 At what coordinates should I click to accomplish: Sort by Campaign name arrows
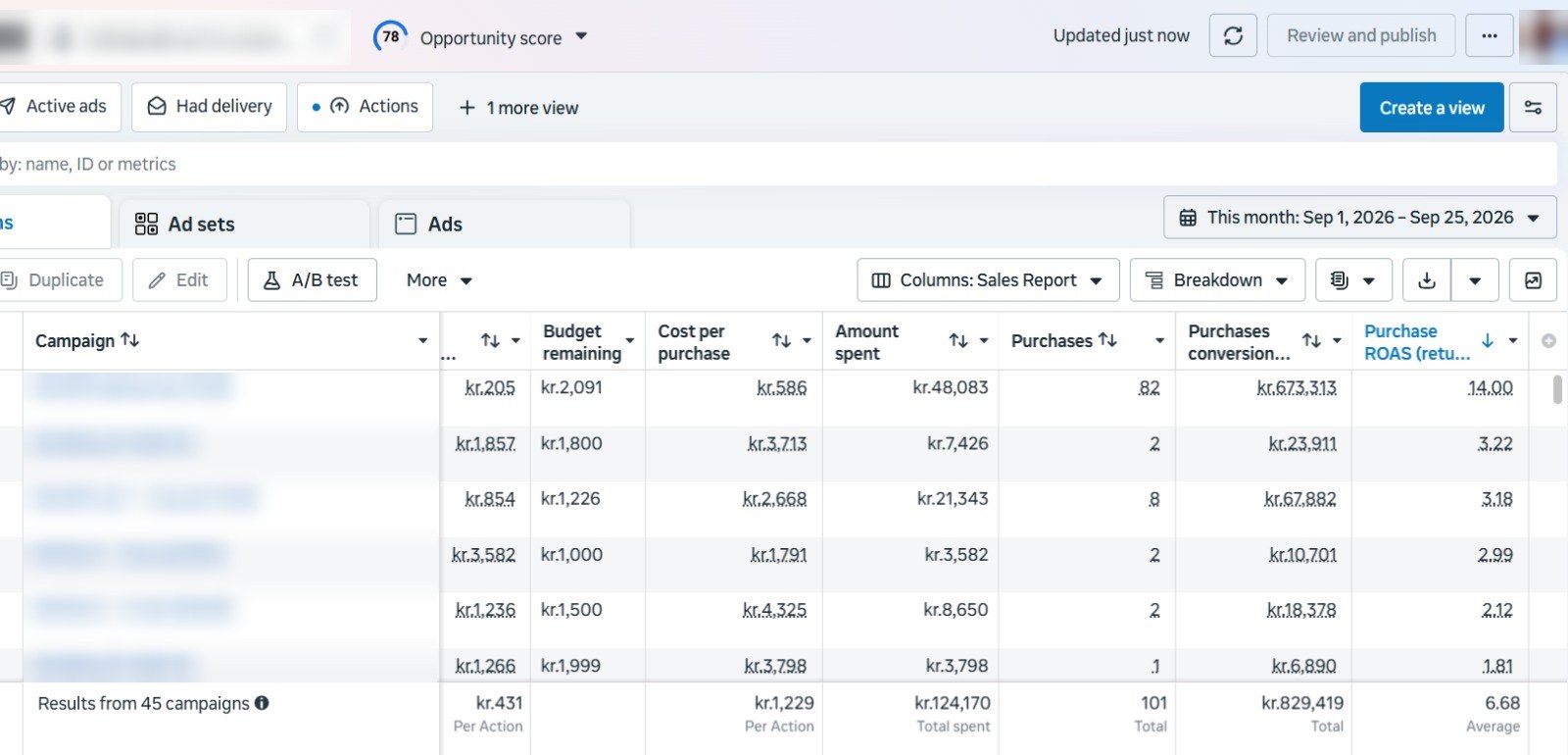tap(130, 340)
